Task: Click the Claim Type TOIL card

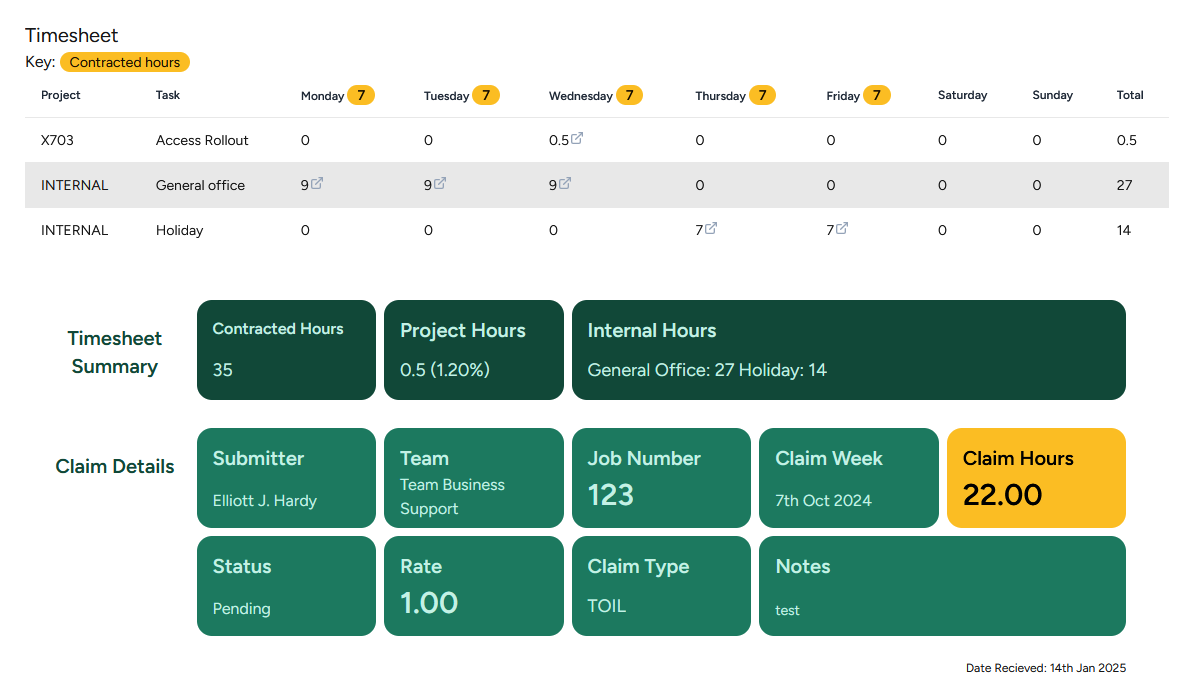Action: [661, 586]
